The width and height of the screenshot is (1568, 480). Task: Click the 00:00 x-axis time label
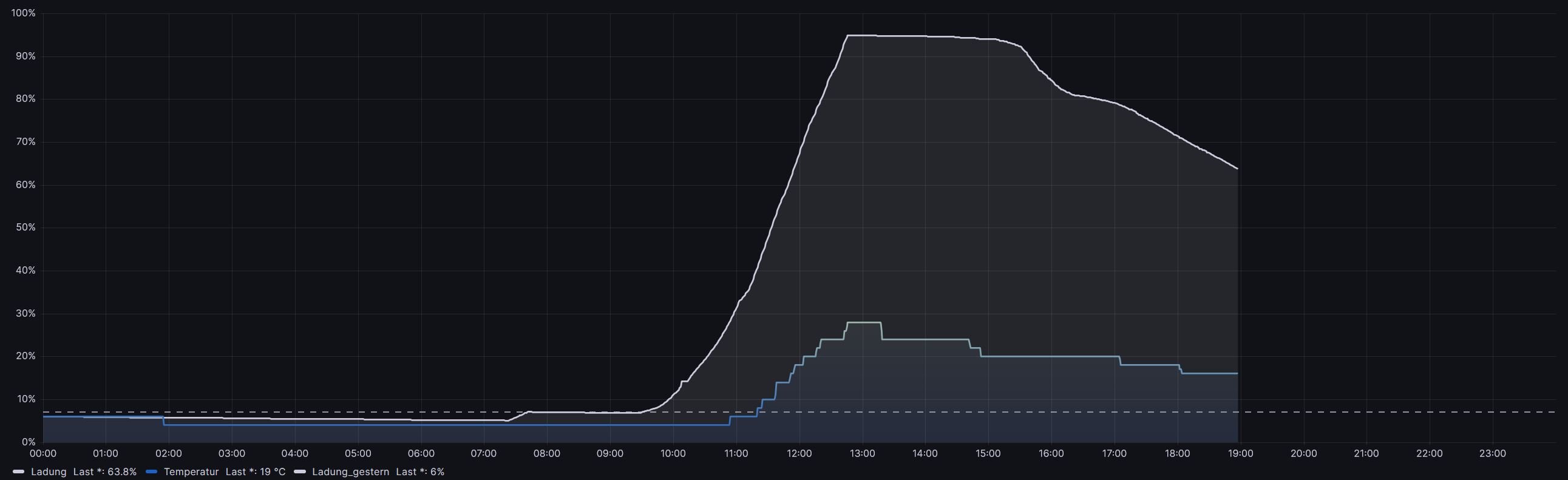pyautogui.click(x=42, y=453)
